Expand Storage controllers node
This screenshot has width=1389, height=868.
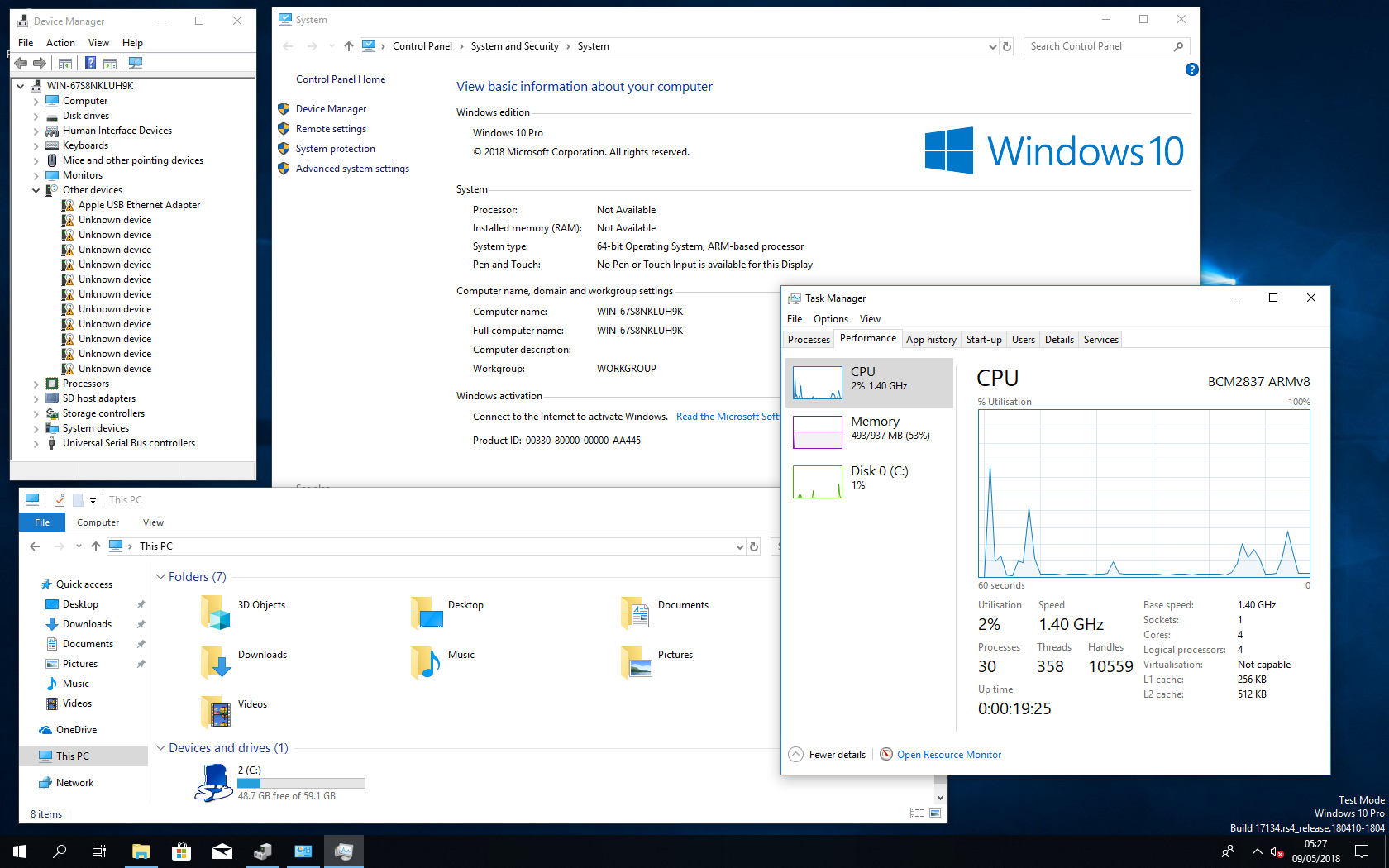pos(36,413)
